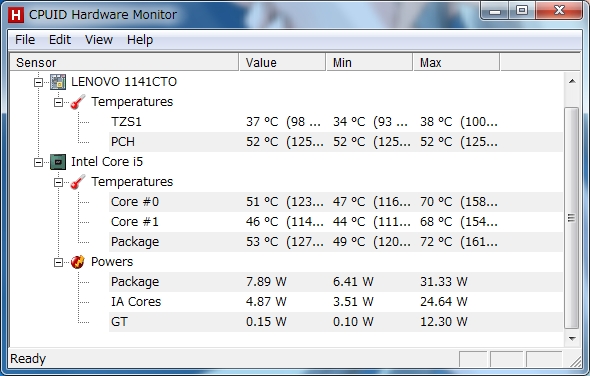The image size is (590, 376).
Task: Click the Max column header
Action: 456,62
